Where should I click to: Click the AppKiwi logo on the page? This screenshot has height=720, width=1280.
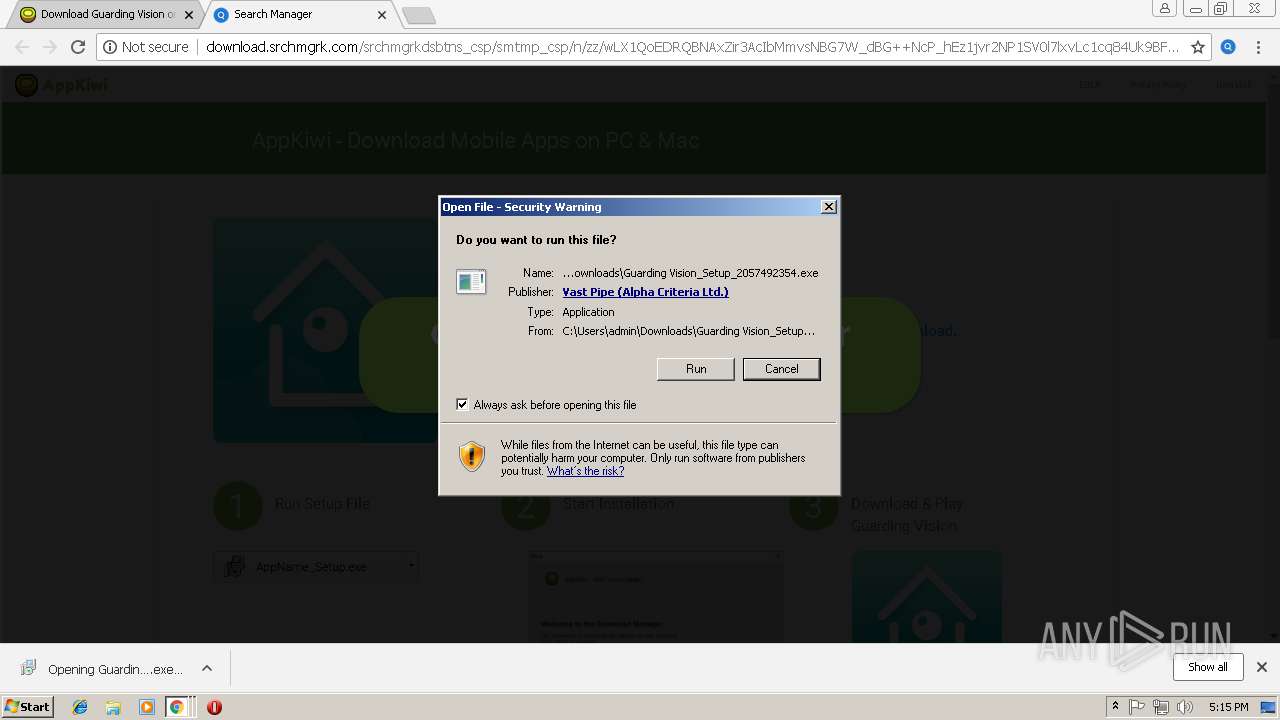tap(62, 85)
